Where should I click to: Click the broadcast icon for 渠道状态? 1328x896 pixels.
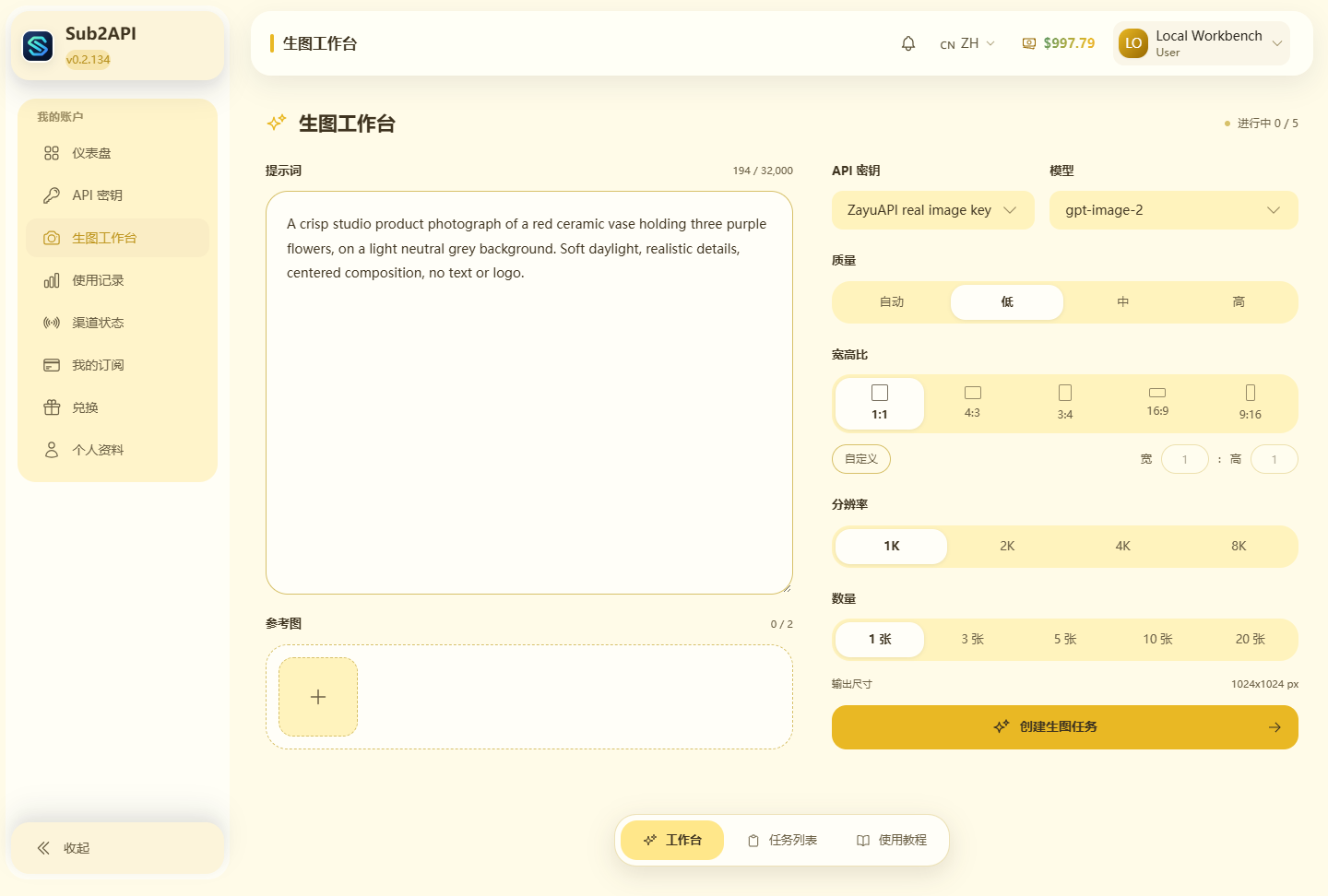[x=52, y=323]
